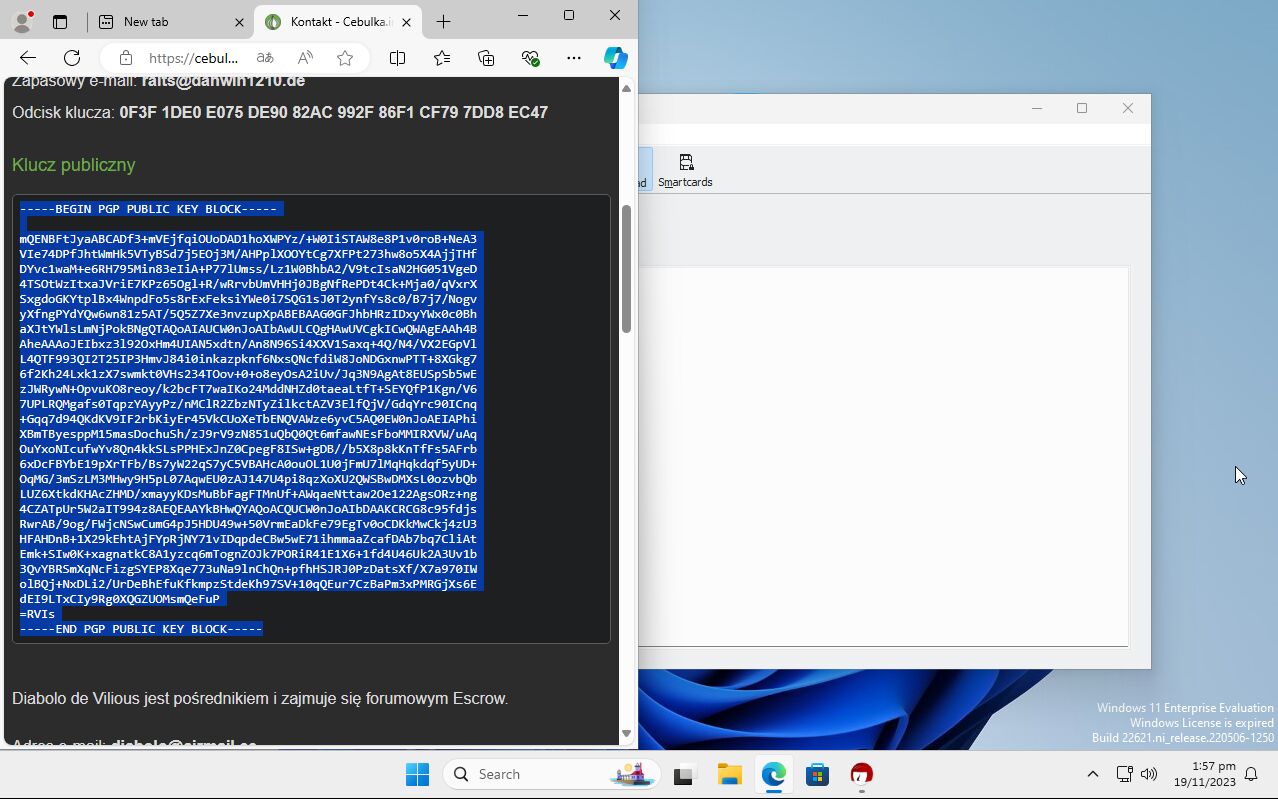Click the browser profile avatar icon
The image size is (1278, 799).
(x=21, y=21)
